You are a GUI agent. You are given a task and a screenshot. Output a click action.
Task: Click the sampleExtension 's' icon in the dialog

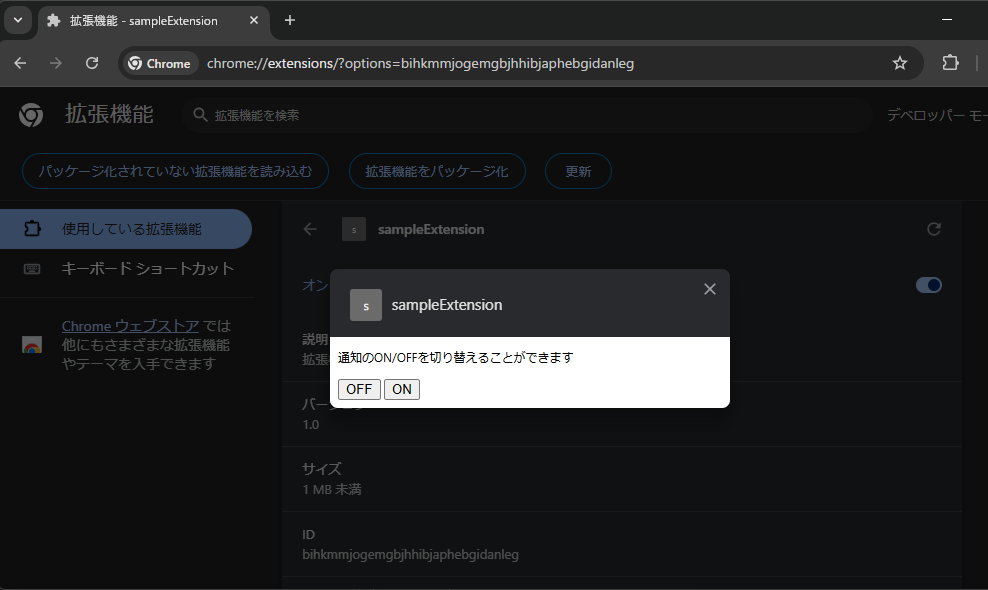(365, 305)
